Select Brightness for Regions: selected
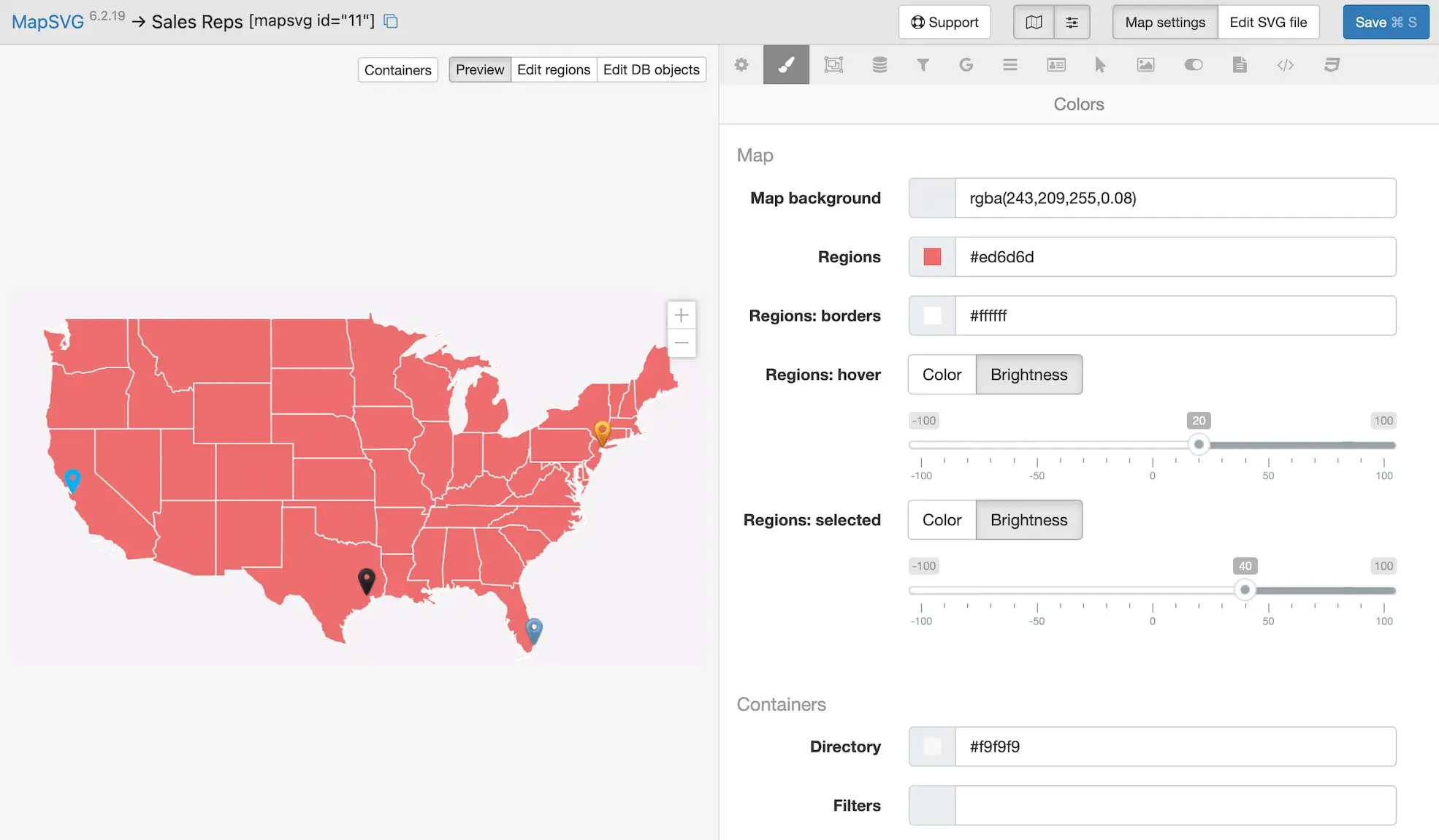Viewport: 1439px width, 840px height. (1028, 520)
